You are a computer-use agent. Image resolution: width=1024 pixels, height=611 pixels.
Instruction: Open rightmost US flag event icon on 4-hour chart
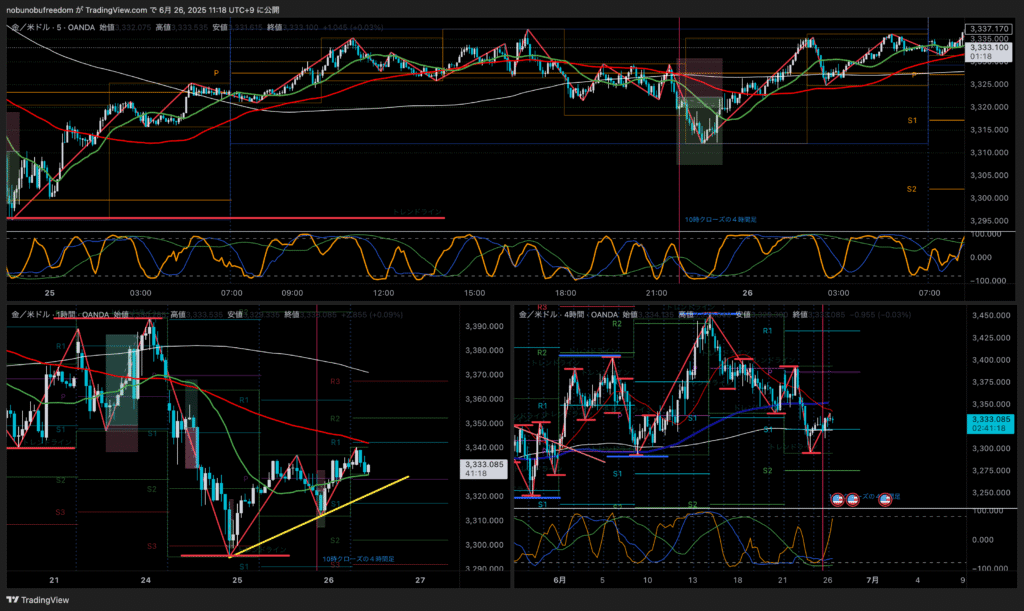[885, 499]
